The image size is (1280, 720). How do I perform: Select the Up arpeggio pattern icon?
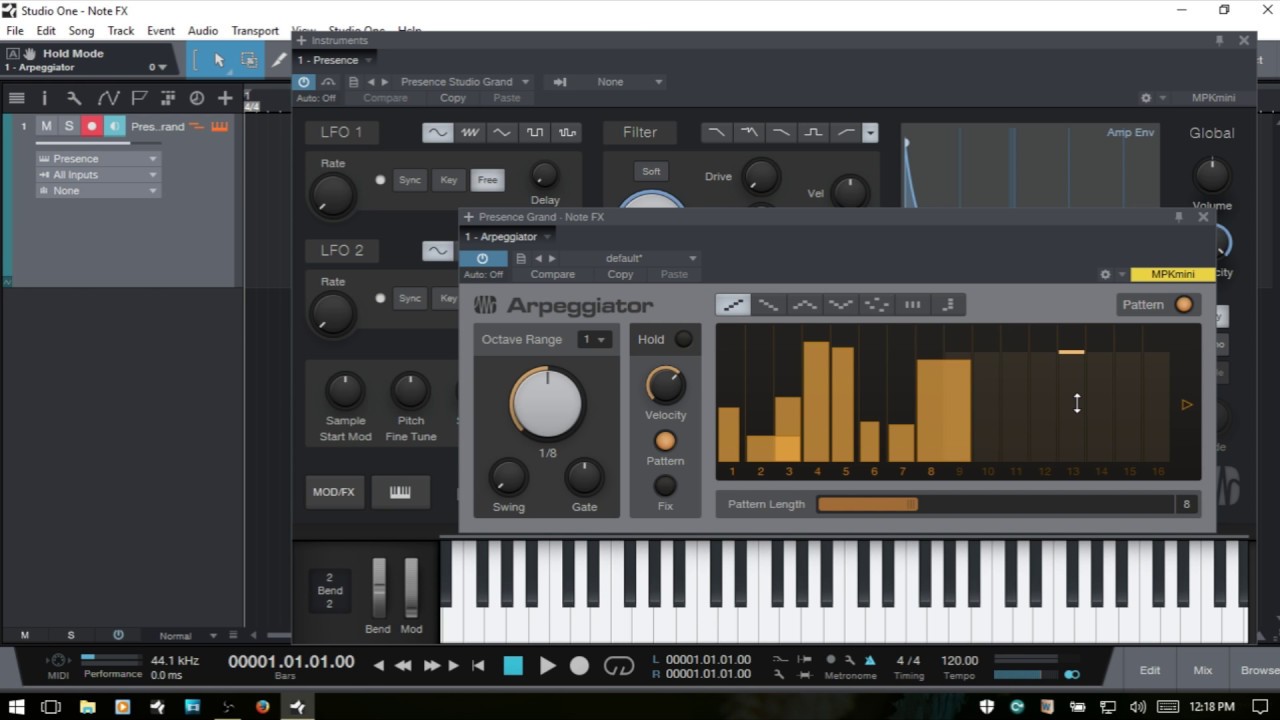tap(733, 305)
